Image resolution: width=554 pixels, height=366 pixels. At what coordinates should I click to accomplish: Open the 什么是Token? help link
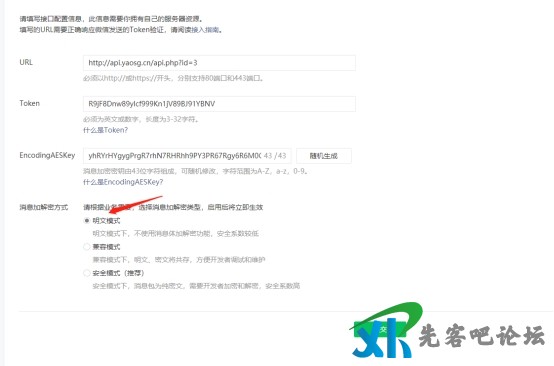click(105, 130)
